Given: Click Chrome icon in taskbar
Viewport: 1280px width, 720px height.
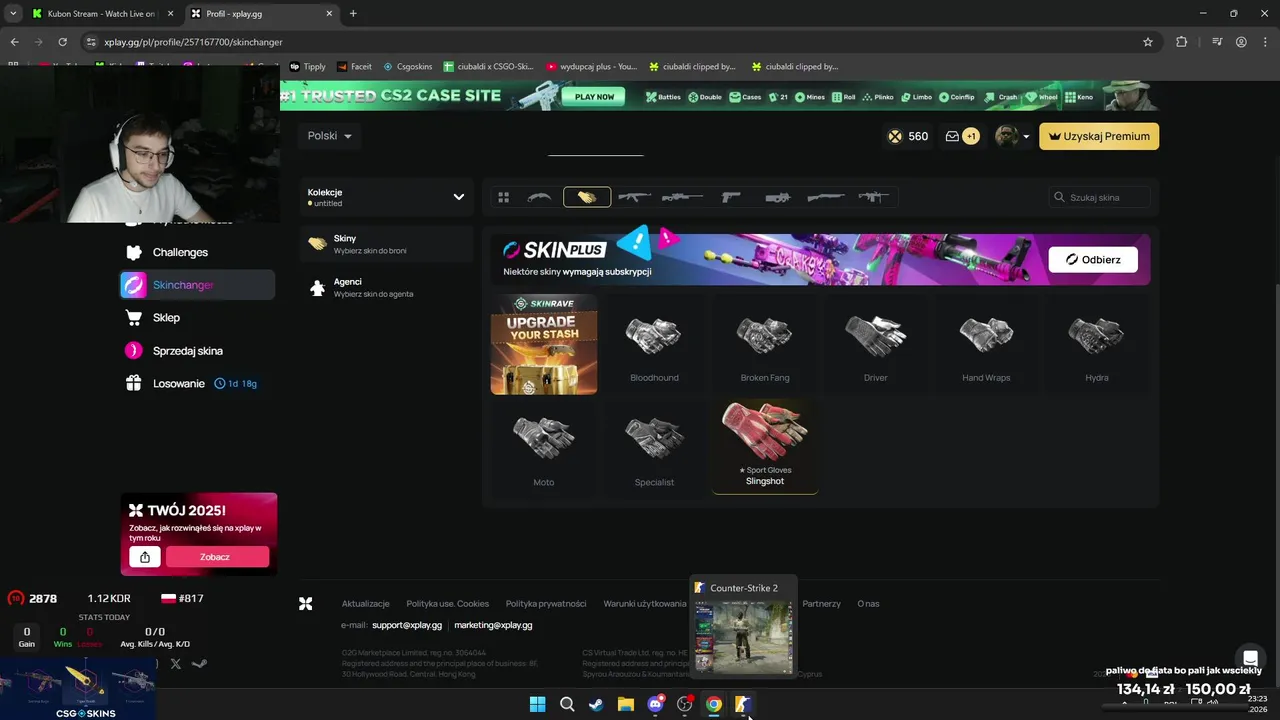Looking at the screenshot, I should coord(714,704).
